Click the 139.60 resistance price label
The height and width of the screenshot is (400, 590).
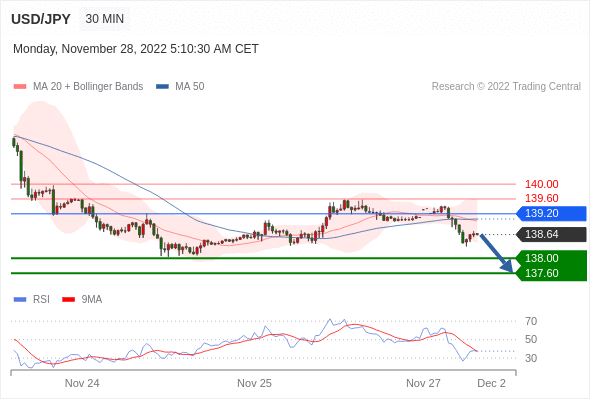(541, 198)
